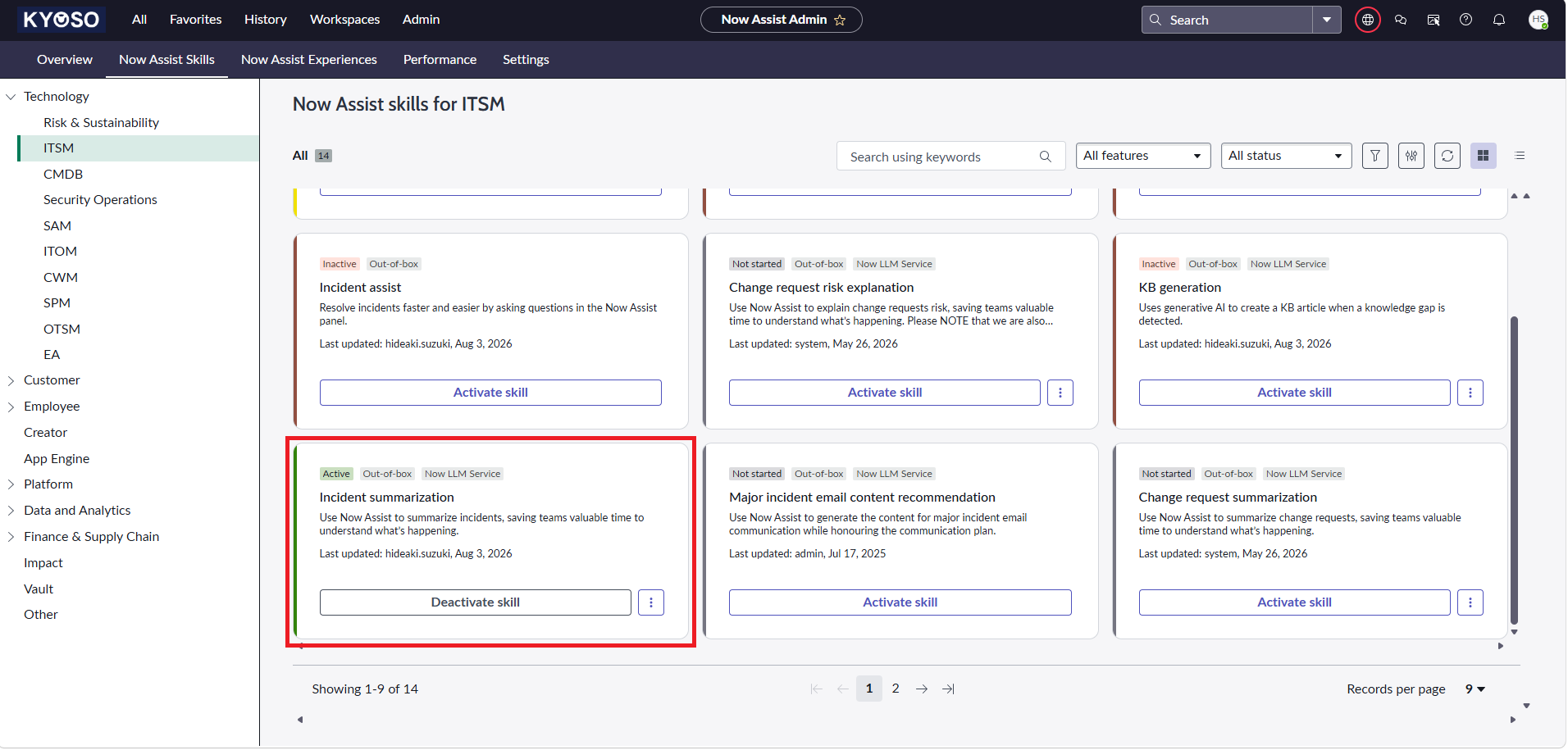This screenshot has width=1568, height=750.
Task: Open more options for KB generation
Action: click(x=1470, y=393)
